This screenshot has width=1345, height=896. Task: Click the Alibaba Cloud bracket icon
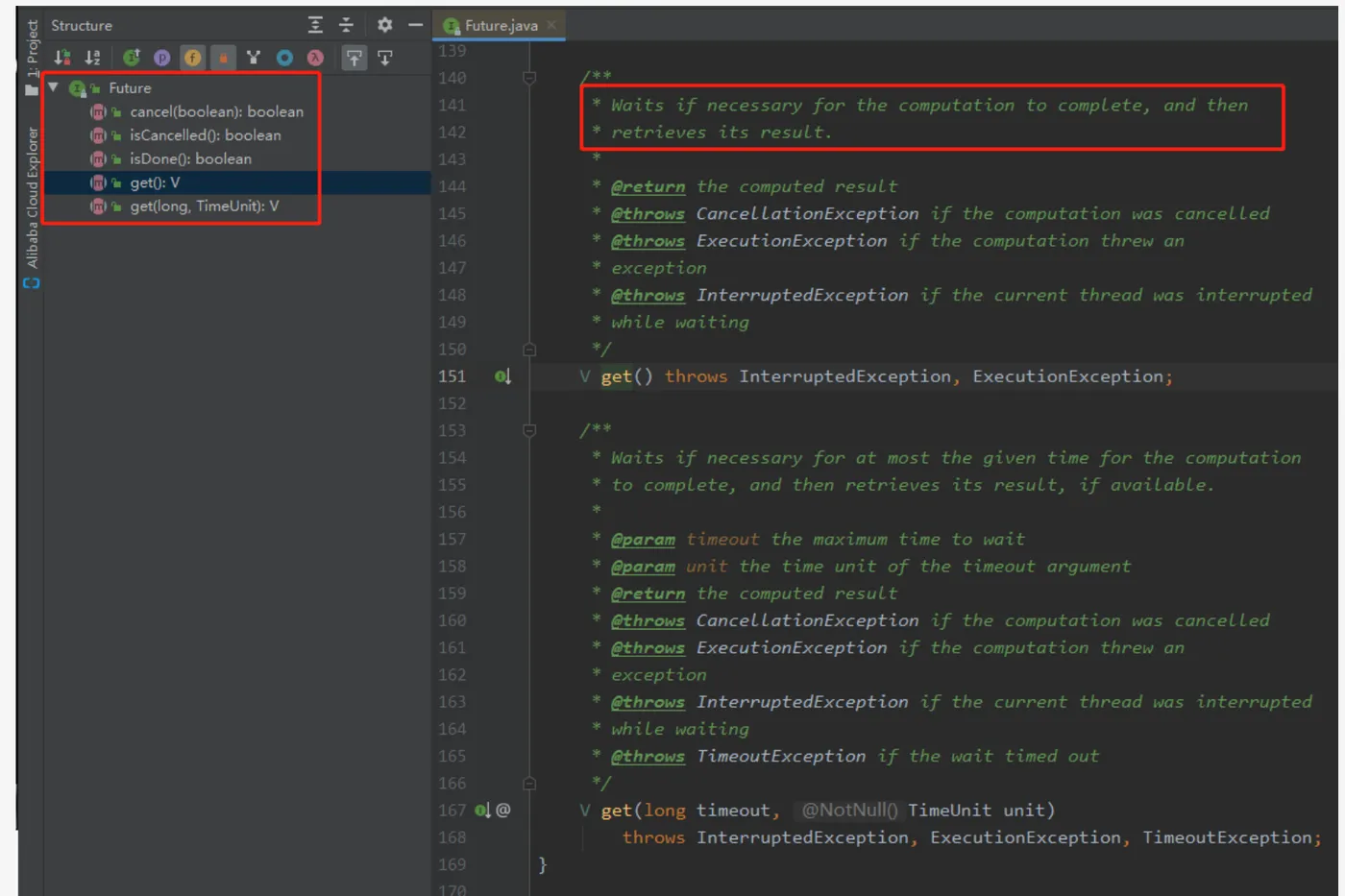(32, 283)
